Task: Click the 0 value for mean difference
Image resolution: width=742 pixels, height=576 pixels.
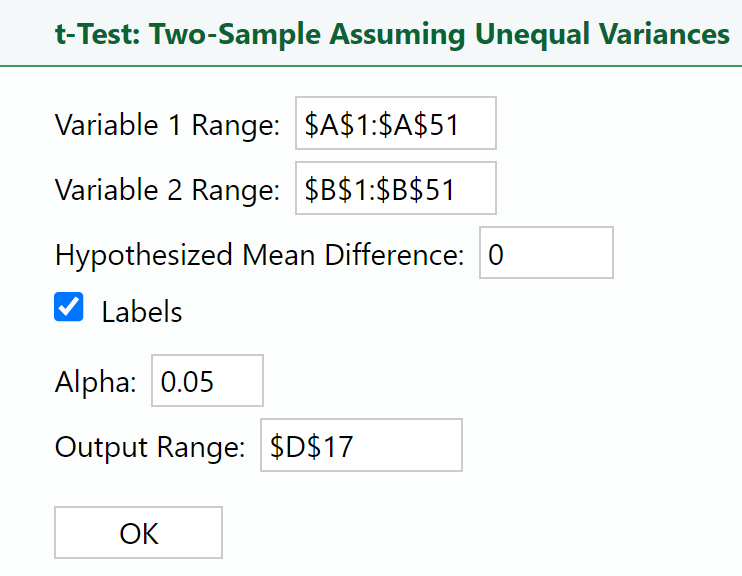Action: pos(496,255)
